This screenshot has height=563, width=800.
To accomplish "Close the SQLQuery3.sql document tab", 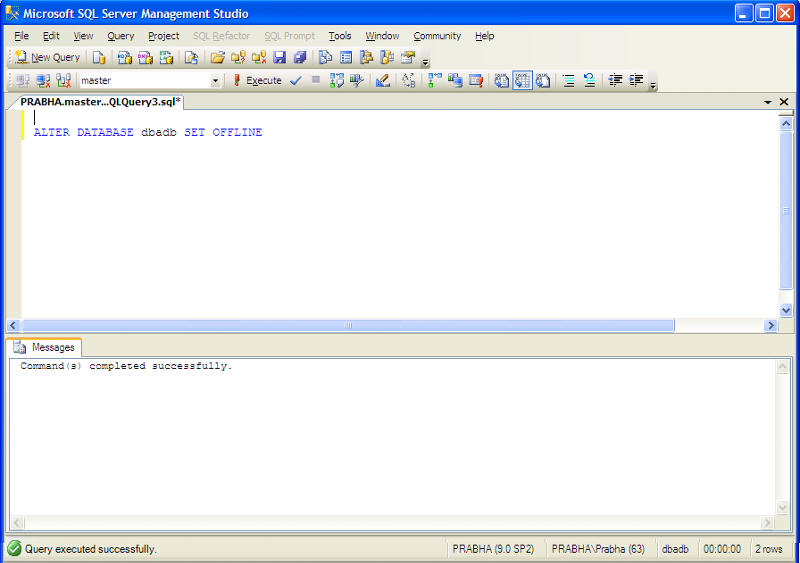I will 784,102.
